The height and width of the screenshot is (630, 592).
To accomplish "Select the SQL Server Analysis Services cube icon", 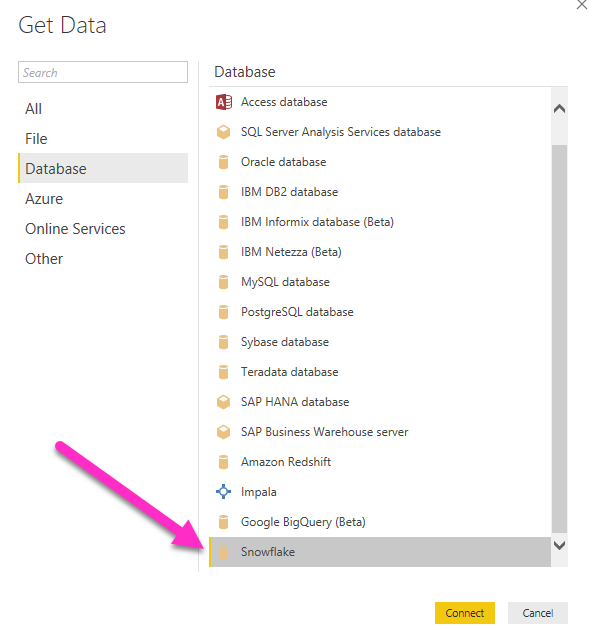I will coord(223,132).
